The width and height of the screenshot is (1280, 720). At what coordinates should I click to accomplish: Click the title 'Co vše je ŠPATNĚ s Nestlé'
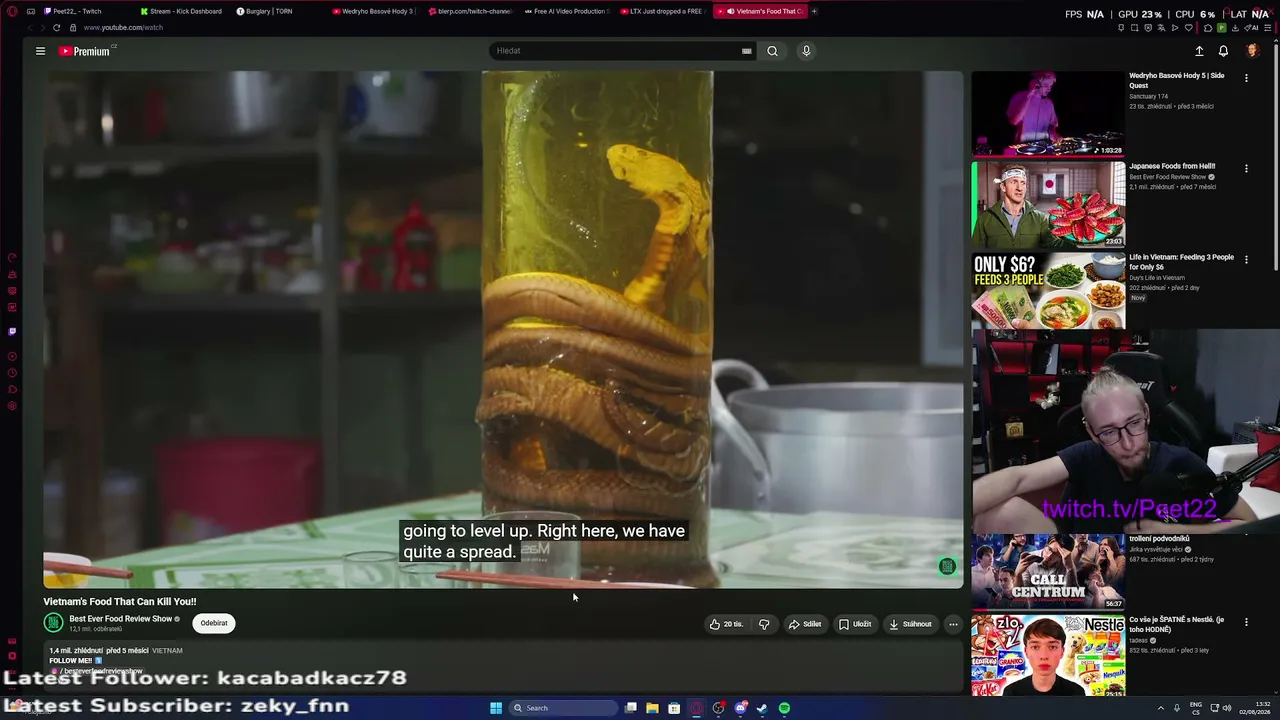pos(1179,625)
